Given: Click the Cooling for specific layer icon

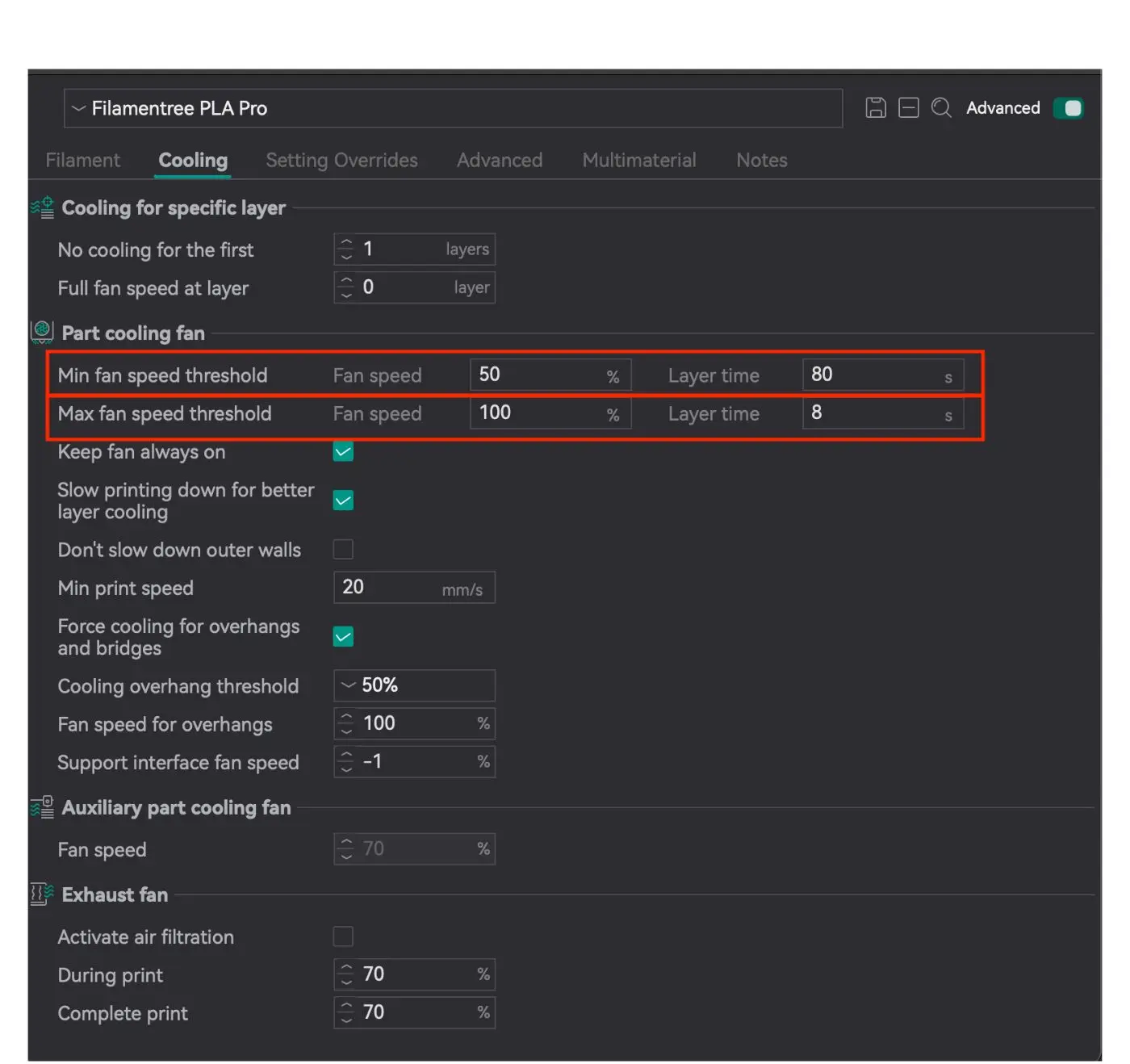Looking at the screenshot, I should point(42,207).
